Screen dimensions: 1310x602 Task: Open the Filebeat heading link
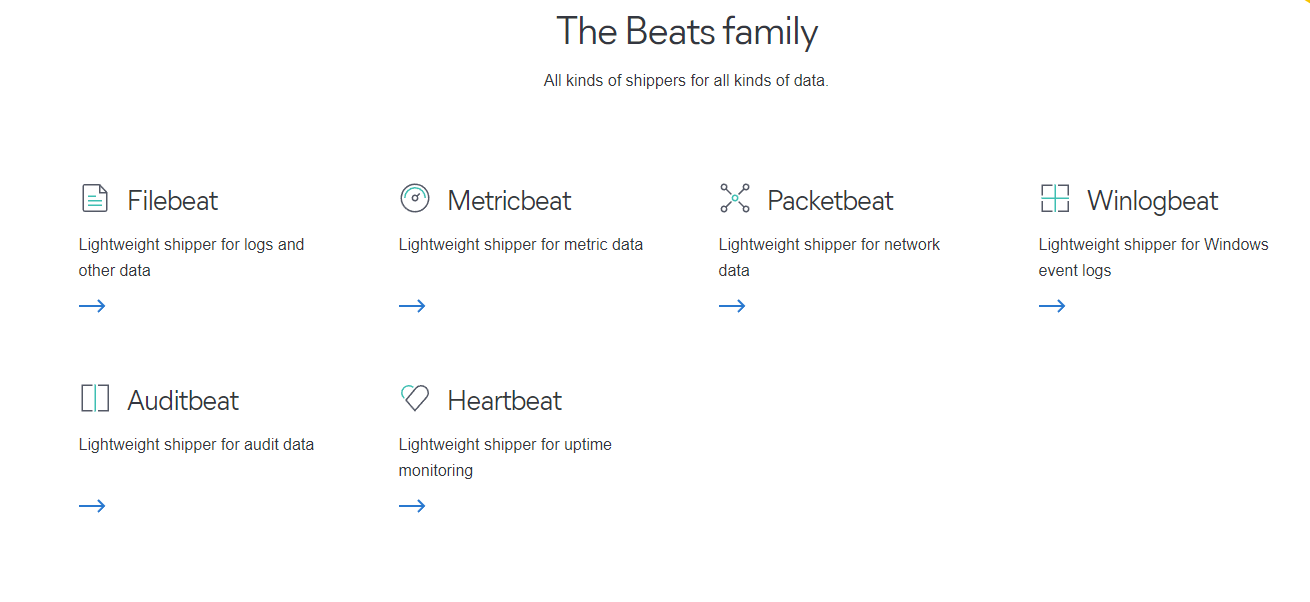click(x=172, y=200)
